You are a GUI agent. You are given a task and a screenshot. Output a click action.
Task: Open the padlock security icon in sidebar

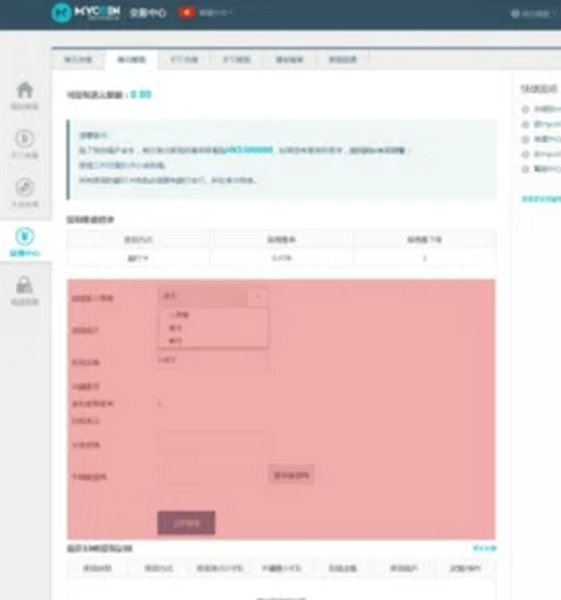click(25, 285)
